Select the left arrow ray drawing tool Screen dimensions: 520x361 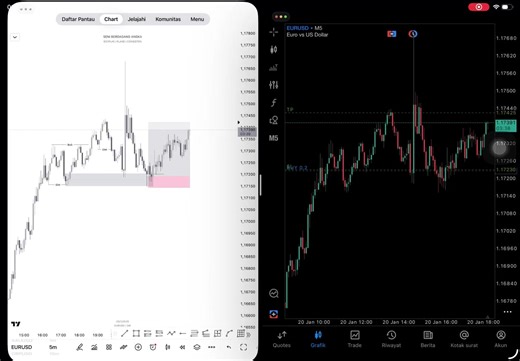pyautogui.click(x=183, y=333)
